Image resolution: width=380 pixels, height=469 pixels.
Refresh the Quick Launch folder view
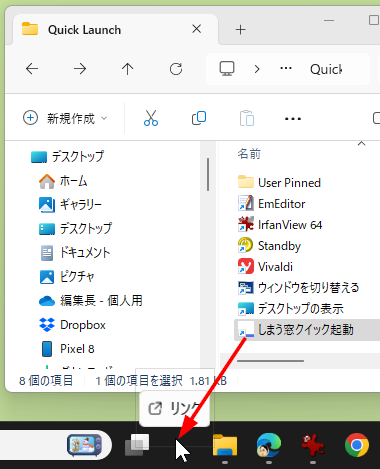(176, 69)
